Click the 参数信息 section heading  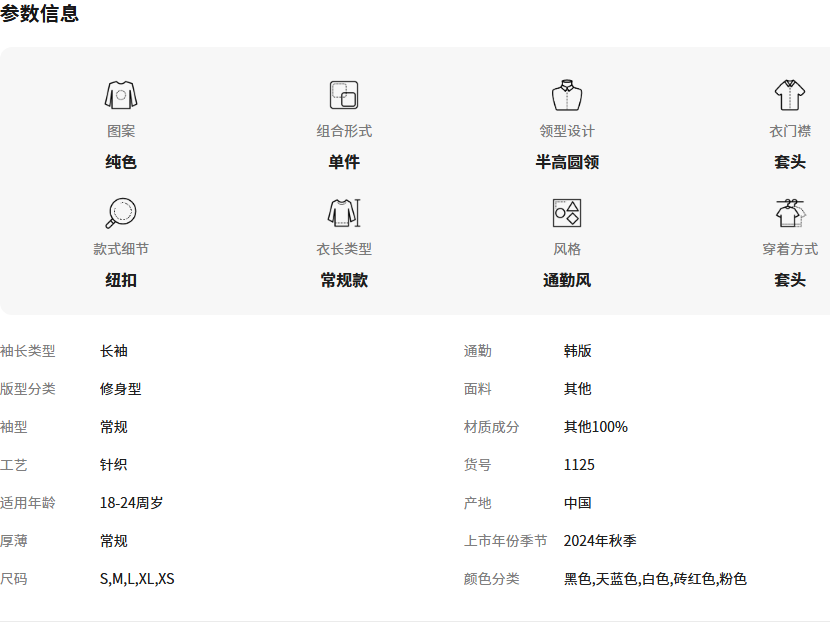[x=40, y=14]
